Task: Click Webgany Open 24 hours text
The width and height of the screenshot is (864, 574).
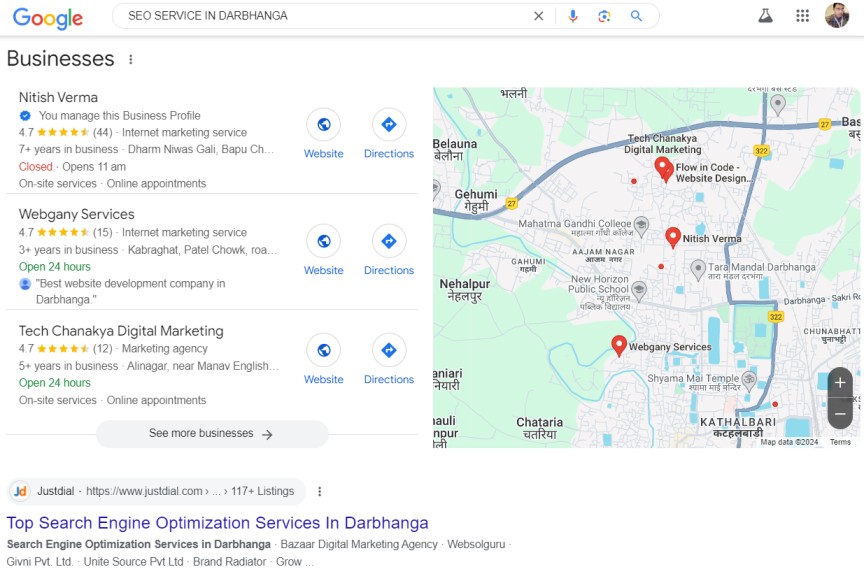Action: click(55, 267)
